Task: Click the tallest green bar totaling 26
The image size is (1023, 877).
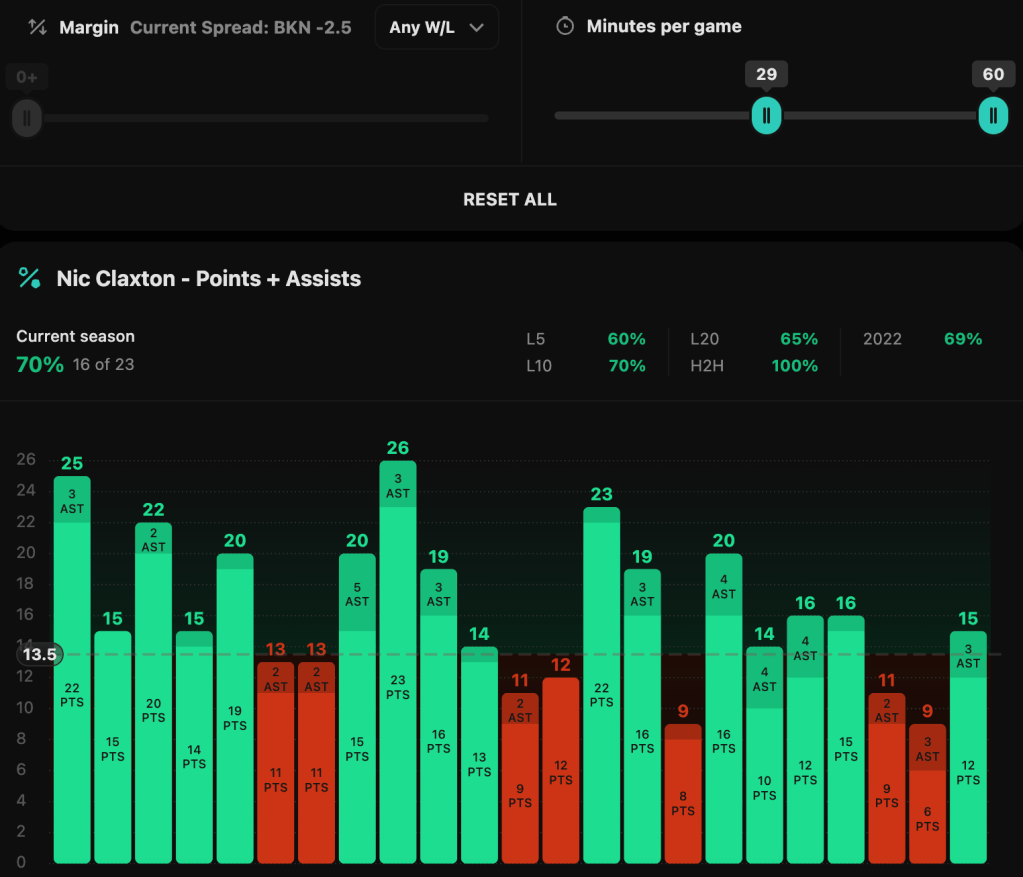Action: tap(398, 660)
